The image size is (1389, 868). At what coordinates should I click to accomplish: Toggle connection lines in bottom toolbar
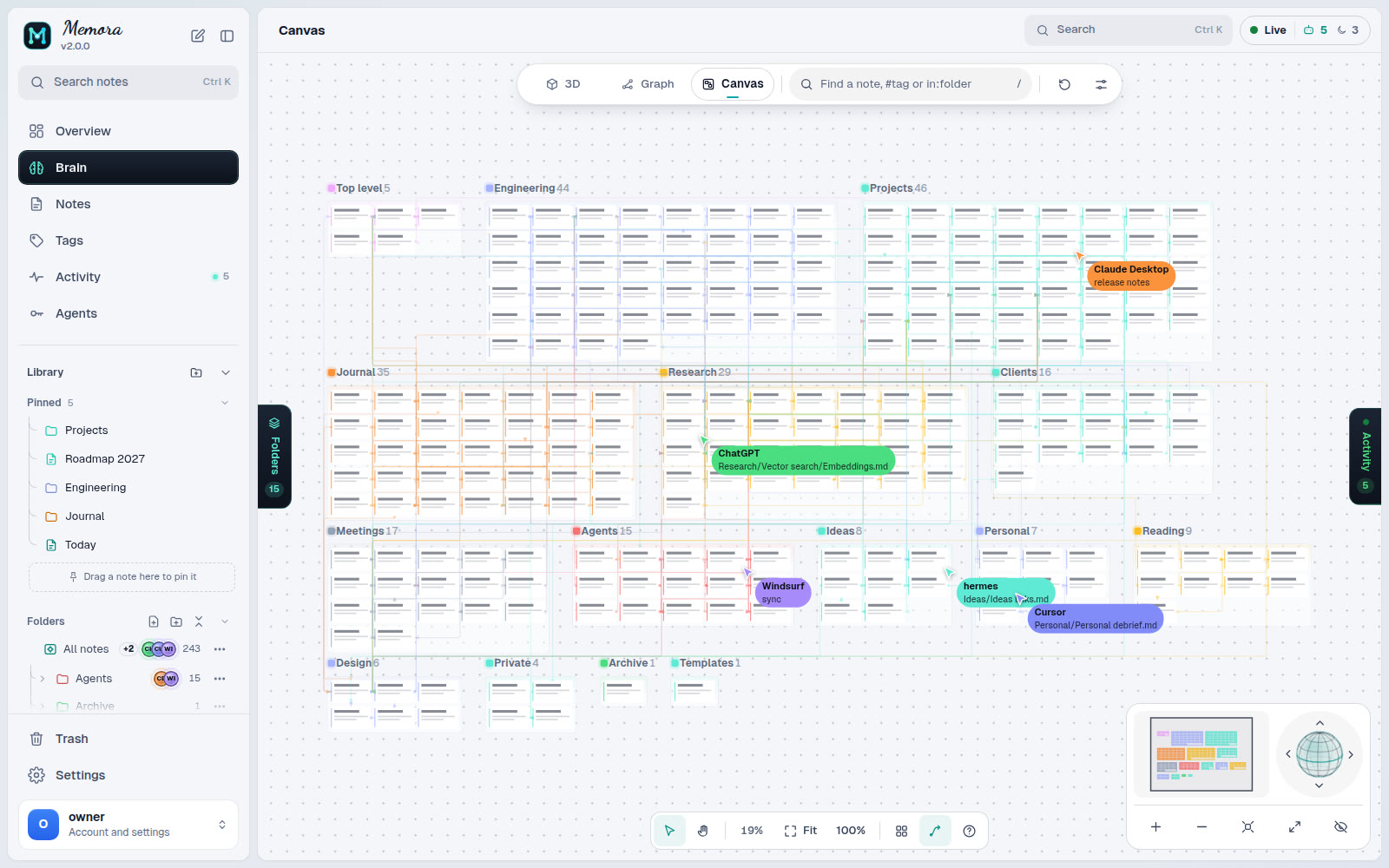(x=935, y=831)
